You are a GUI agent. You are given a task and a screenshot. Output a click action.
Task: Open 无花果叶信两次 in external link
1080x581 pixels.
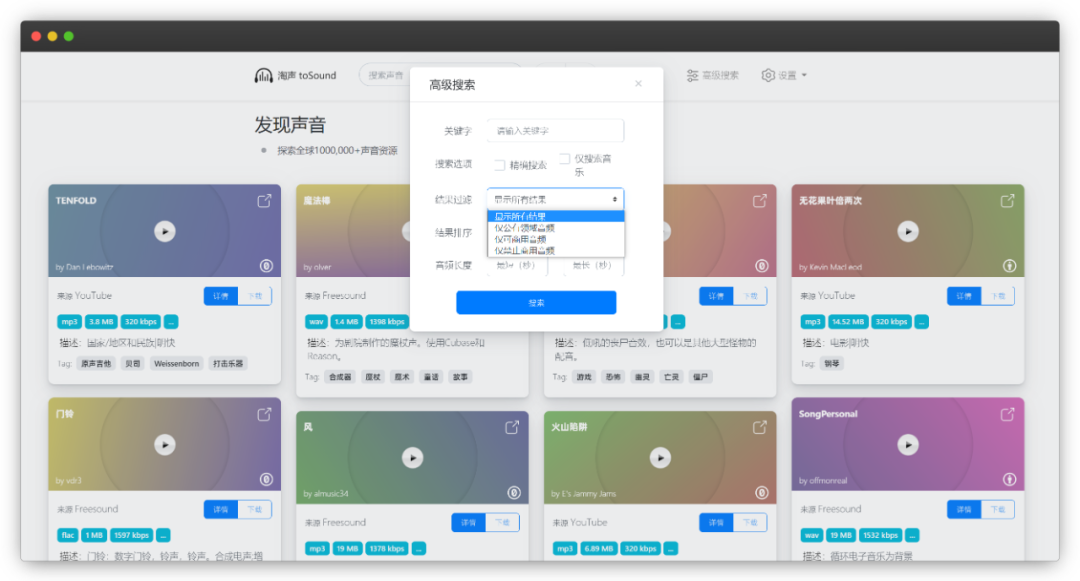click(1007, 200)
